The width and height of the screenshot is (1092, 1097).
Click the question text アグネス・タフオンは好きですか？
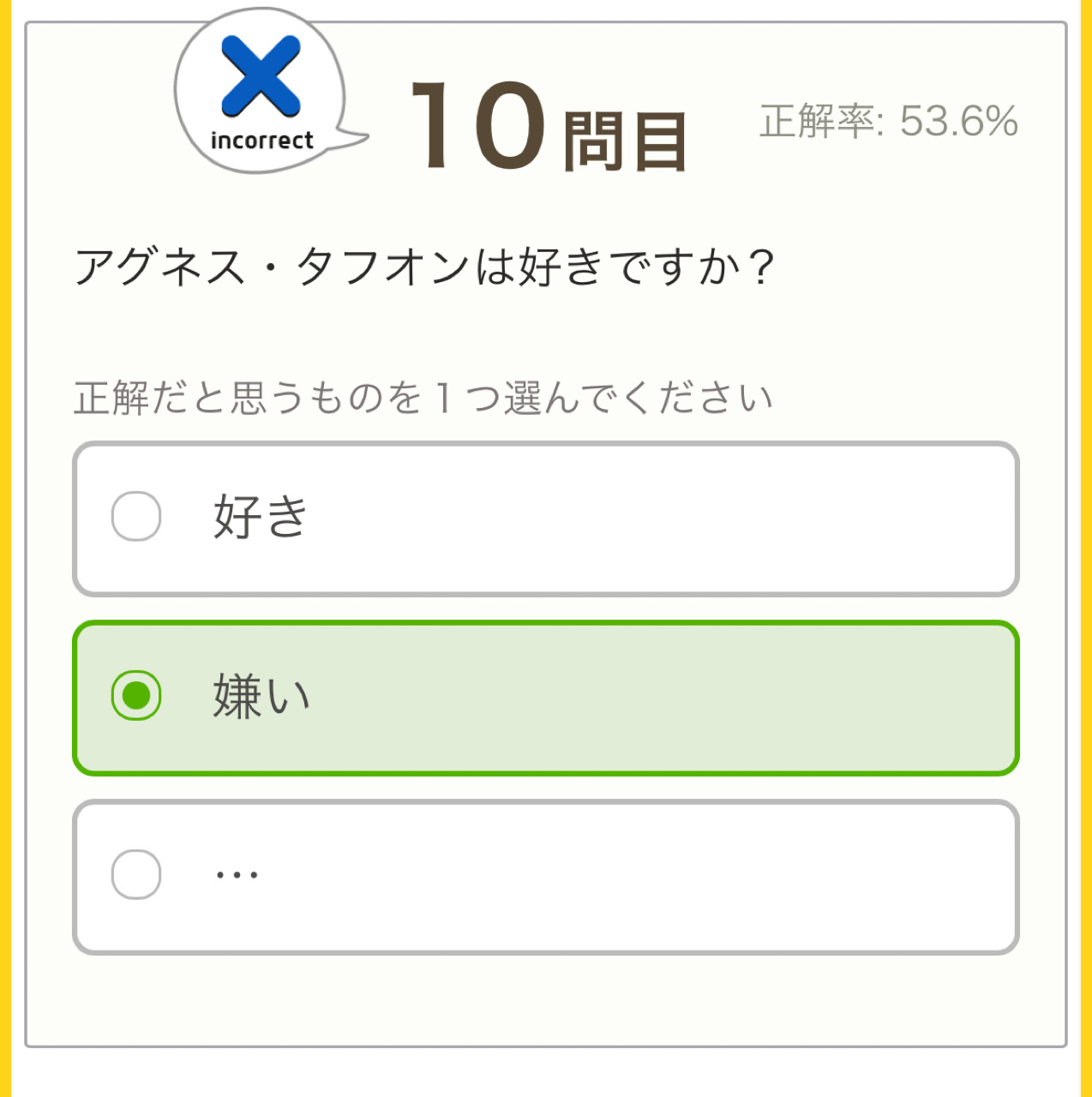[424, 267]
